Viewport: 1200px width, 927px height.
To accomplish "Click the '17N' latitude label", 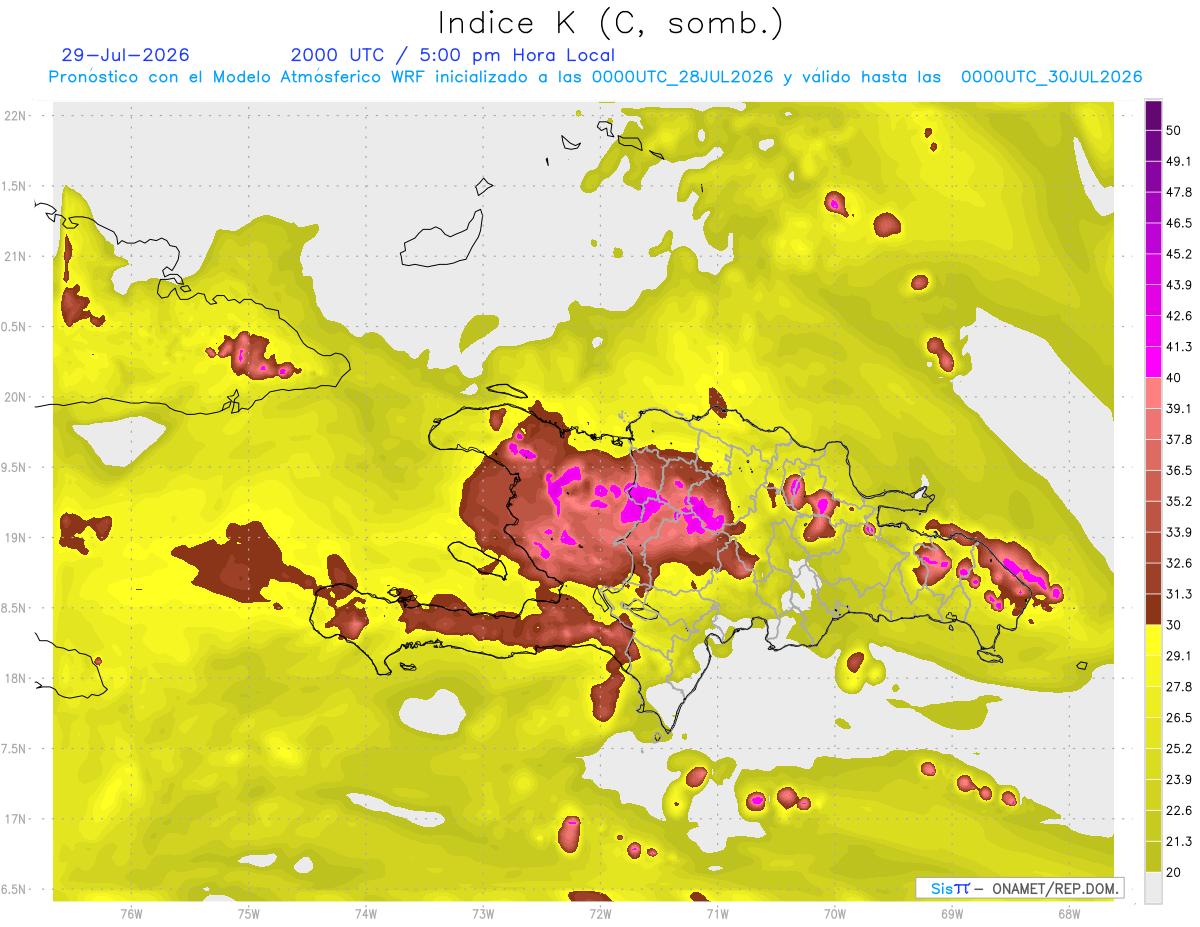I will click(x=14, y=819).
